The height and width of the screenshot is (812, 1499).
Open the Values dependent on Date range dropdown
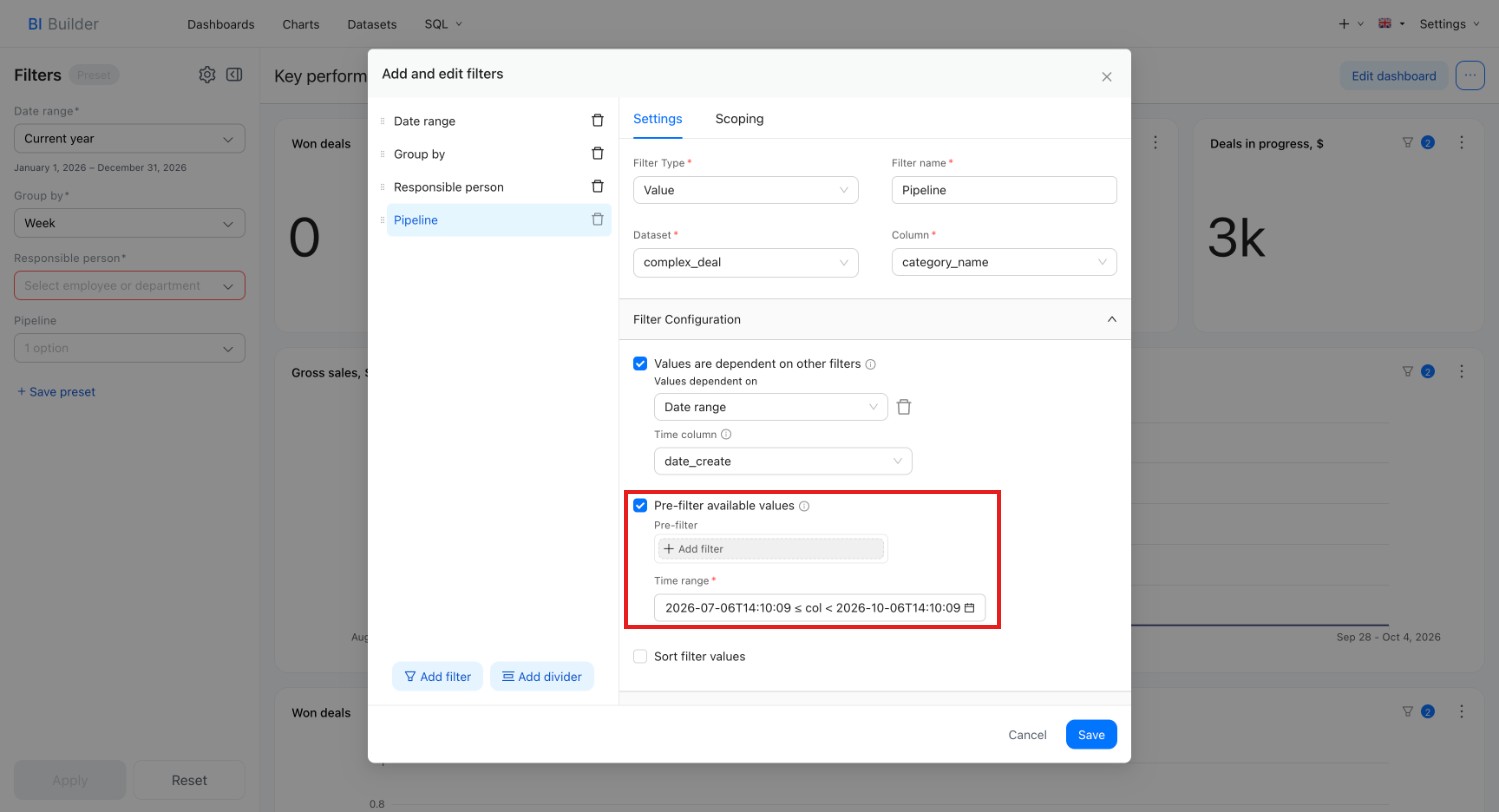pyautogui.click(x=770, y=407)
